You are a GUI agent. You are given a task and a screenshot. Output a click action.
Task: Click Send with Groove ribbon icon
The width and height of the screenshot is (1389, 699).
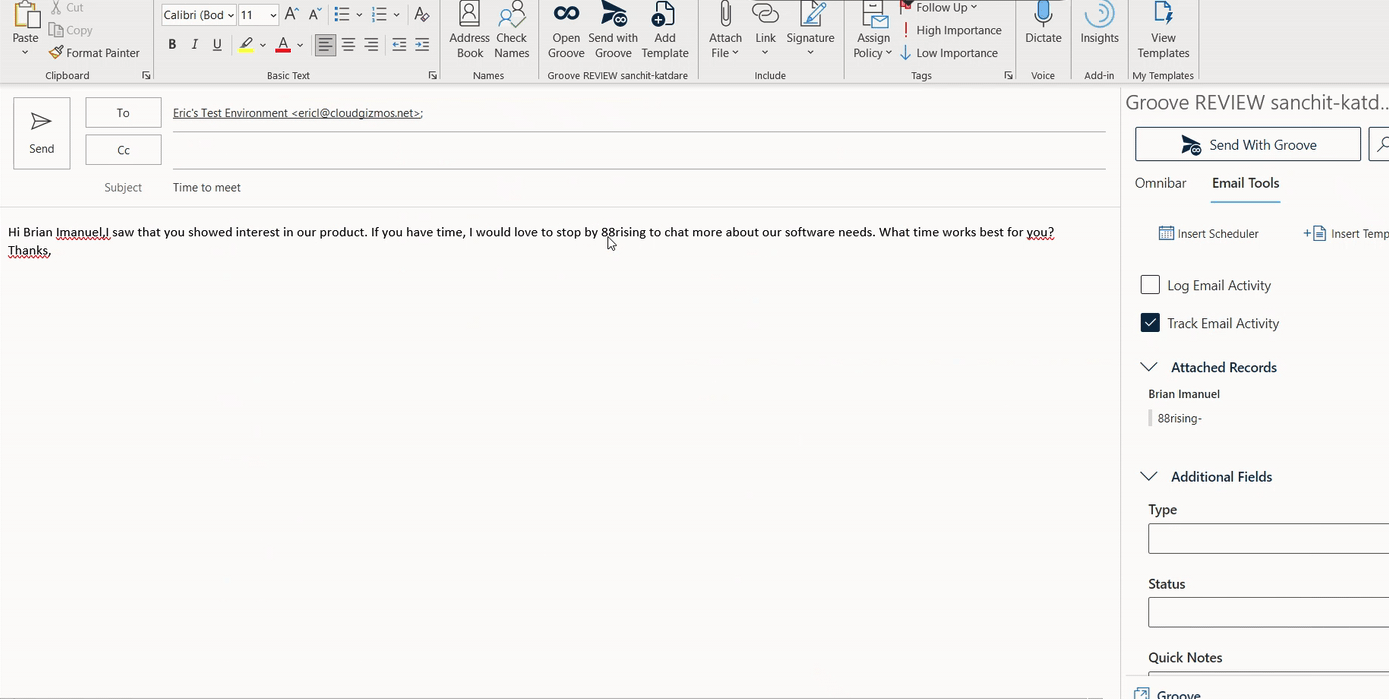click(x=613, y=31)
